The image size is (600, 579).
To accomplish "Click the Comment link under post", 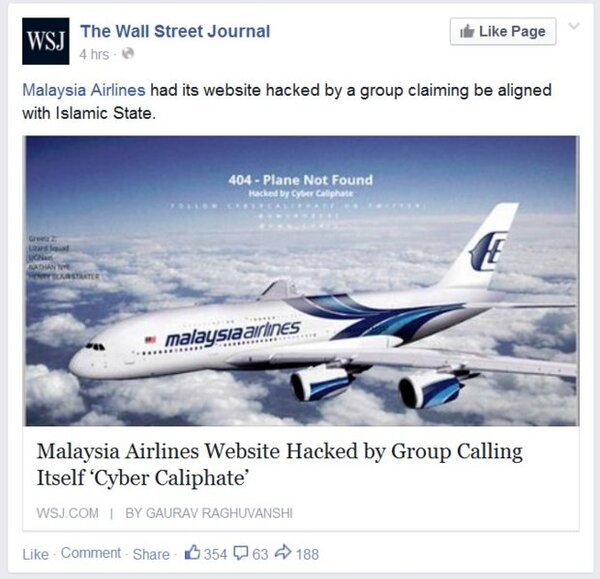I will click(x=91, y=553).
